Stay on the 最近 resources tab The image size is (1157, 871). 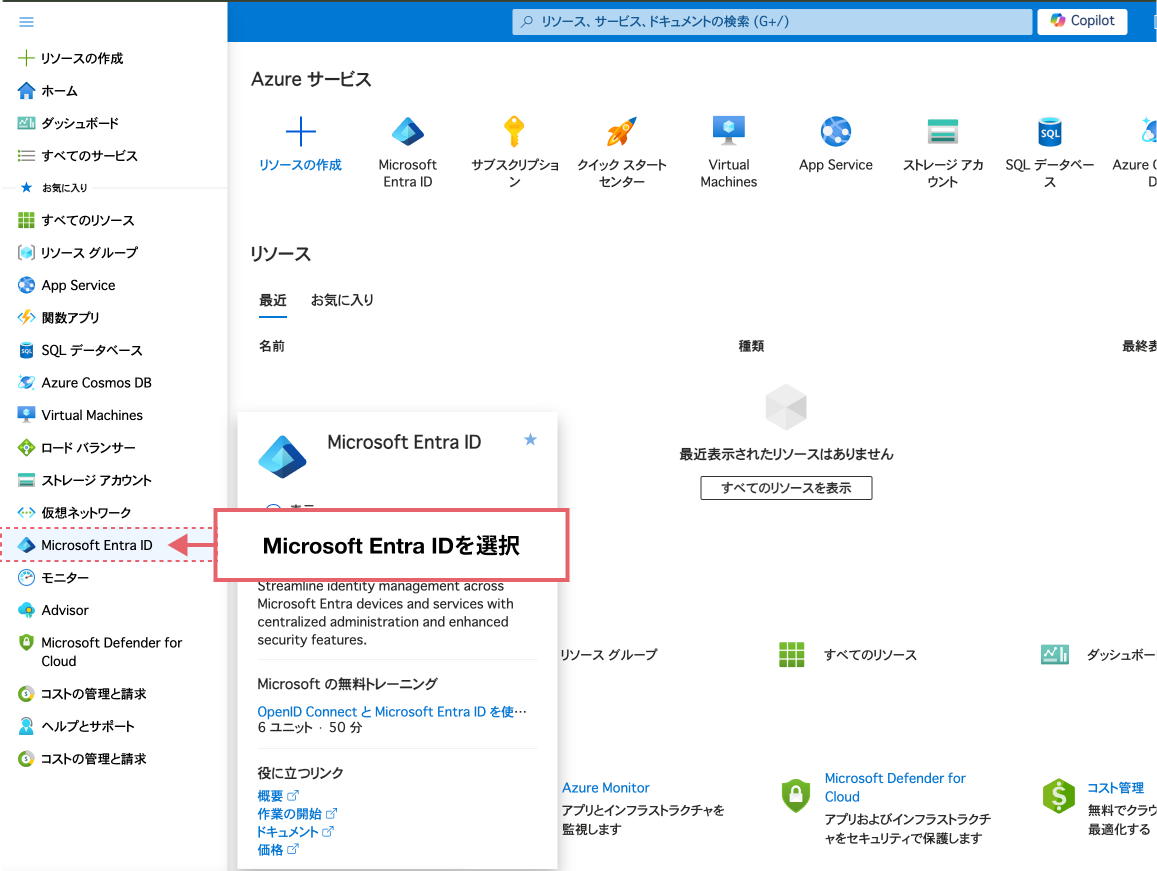pyautogui.click(x=273, y=300)
